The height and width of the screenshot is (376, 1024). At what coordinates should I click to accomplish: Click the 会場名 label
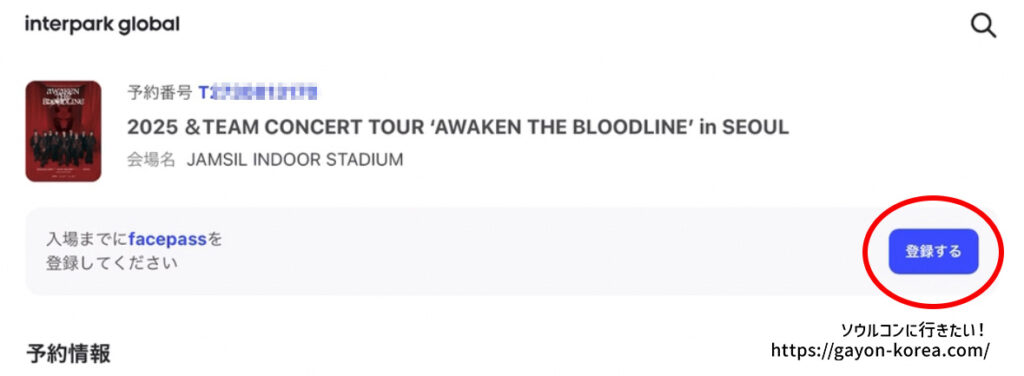151,160
